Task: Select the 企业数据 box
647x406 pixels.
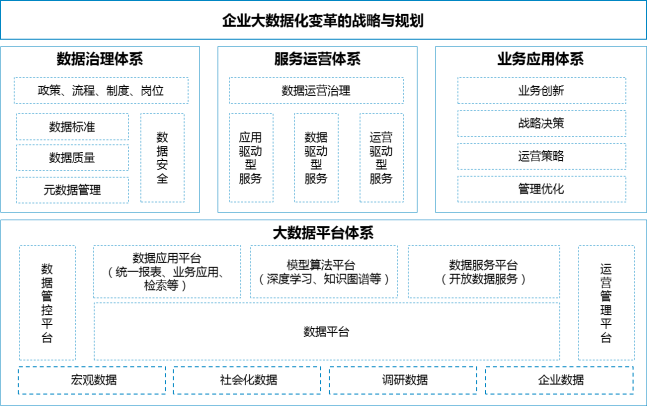Action: pyautogui.click(x=560, y=380)
